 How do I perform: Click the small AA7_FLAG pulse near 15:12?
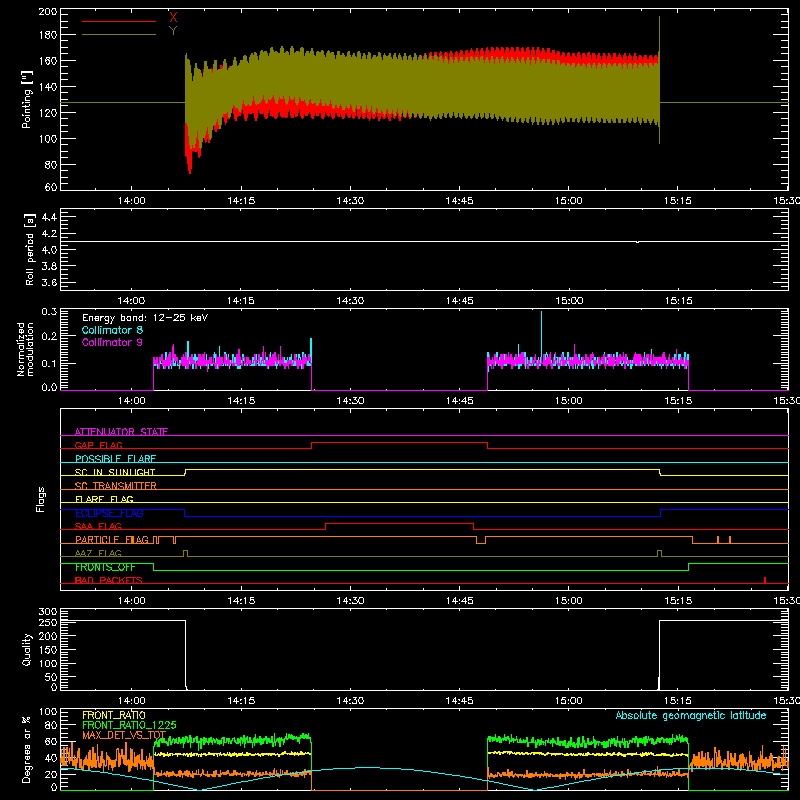pyautogui.click(x=660, y=553)
